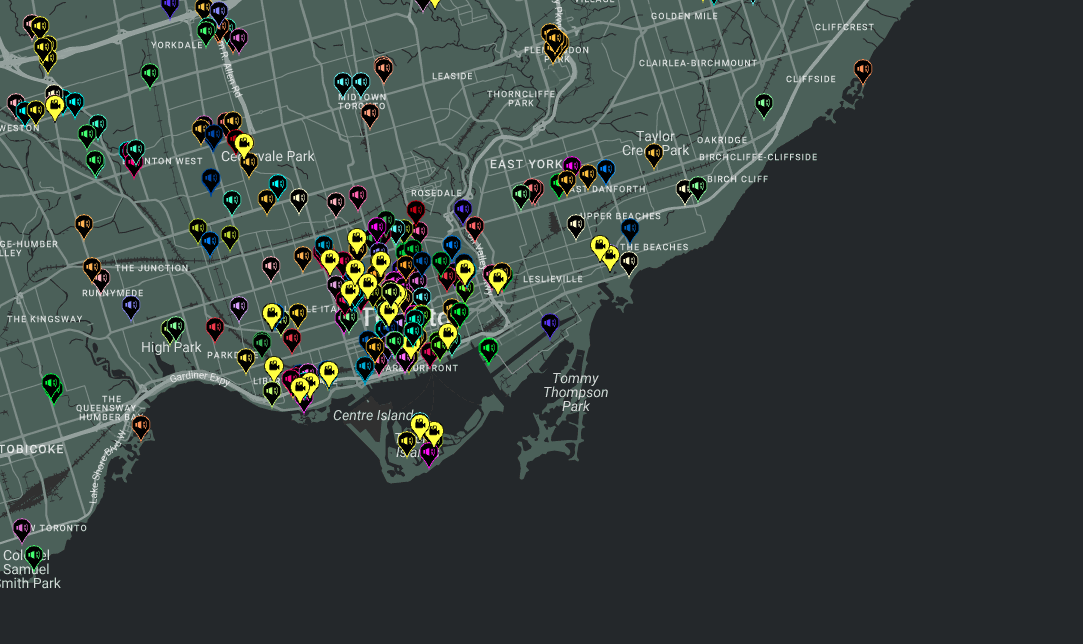This screenshot has height=644, width=1083.
Task: Open the orange speaker marker at Taylor Creek Park
Action: [654, 154]
